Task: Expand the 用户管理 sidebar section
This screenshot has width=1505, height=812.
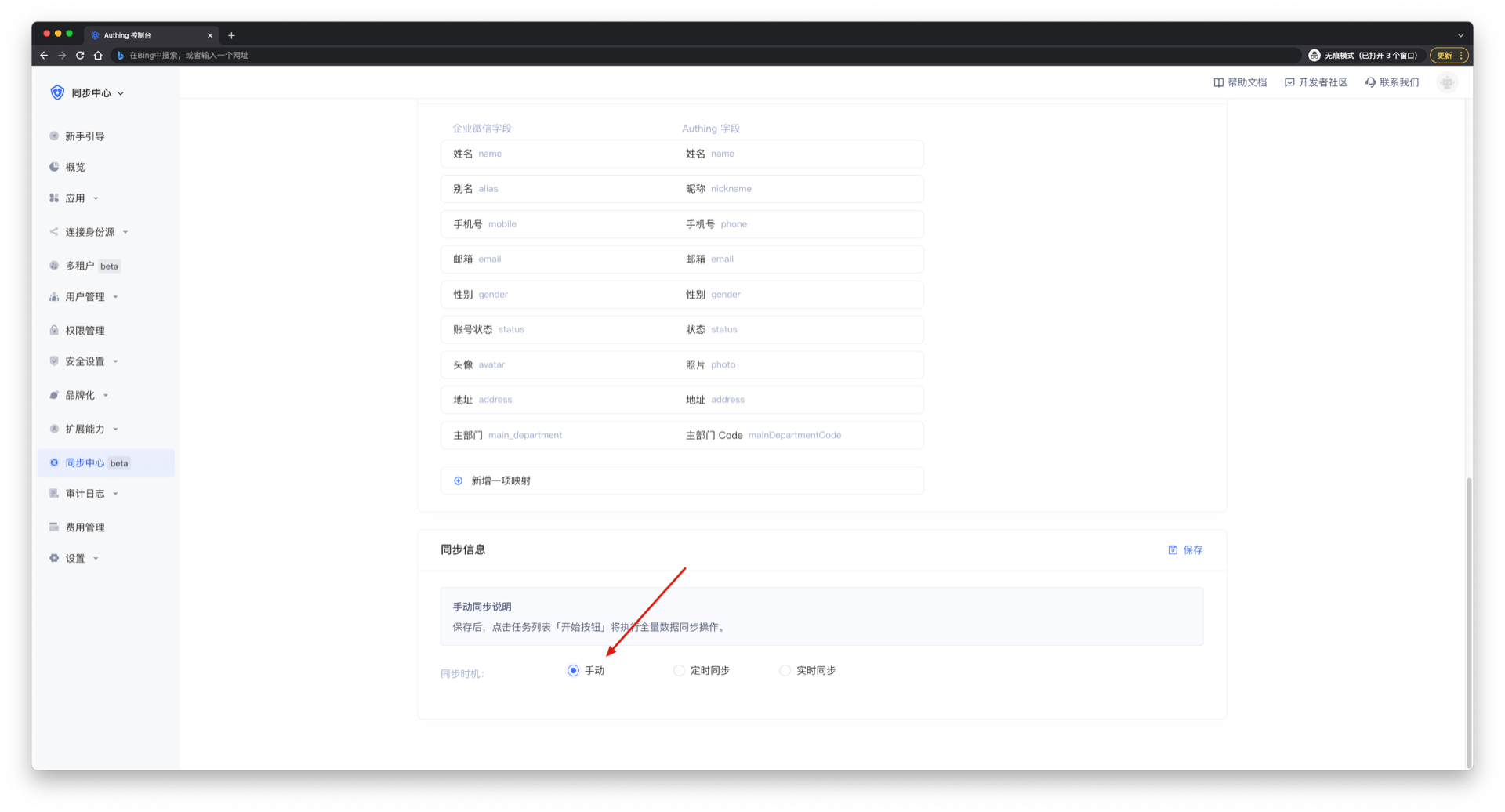Action: (x=85, y=297)
